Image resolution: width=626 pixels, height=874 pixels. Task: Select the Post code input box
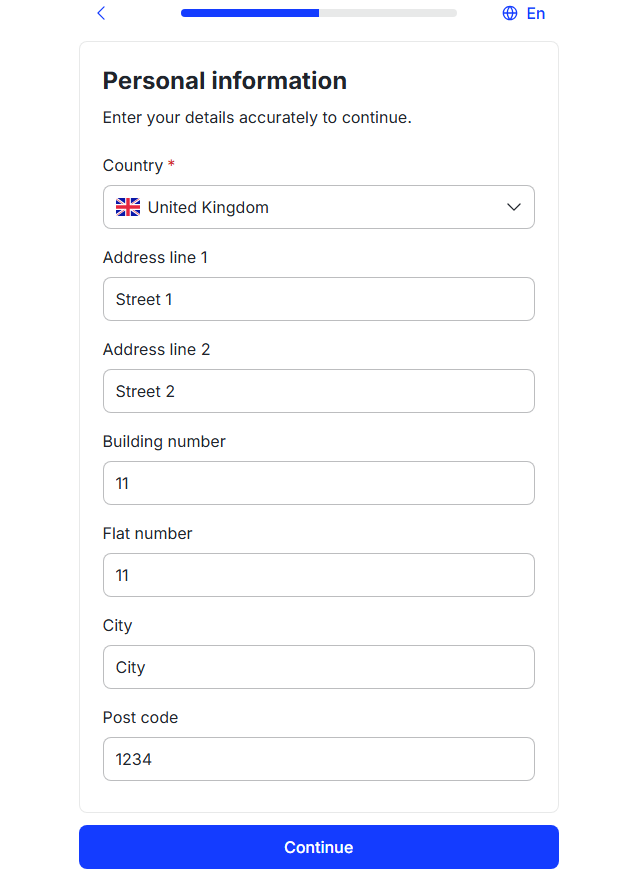[x=318, y=759]
